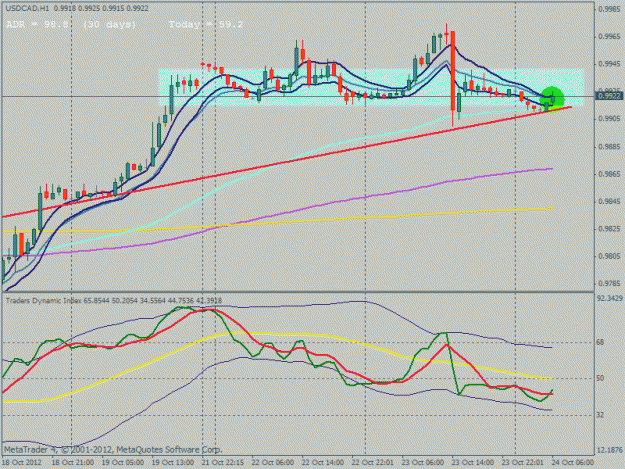Image resolution: width=625 pixels, height=469 pixels.
Task: Click the "18 Oct 21:00" time label
Action: click(73, 463)
